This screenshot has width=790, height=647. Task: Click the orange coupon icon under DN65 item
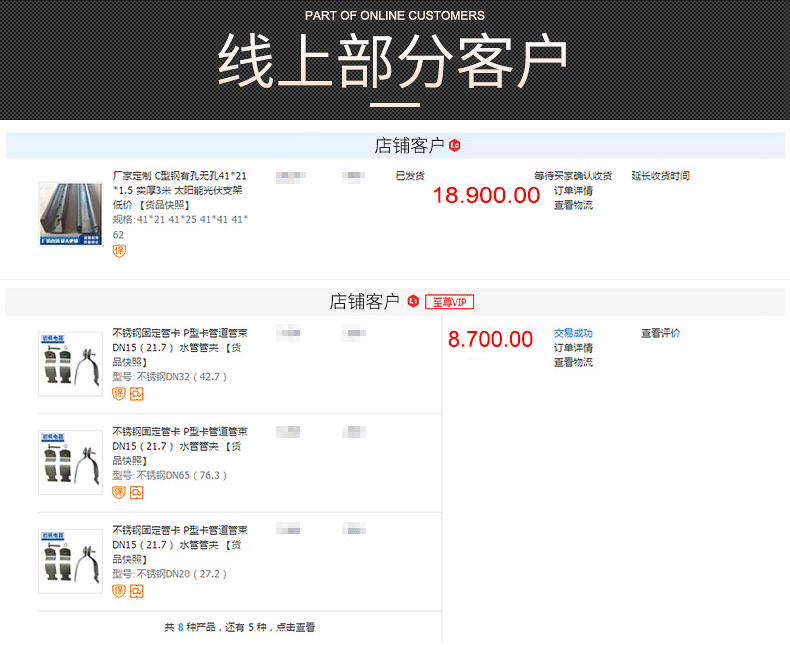coord(137,492)
